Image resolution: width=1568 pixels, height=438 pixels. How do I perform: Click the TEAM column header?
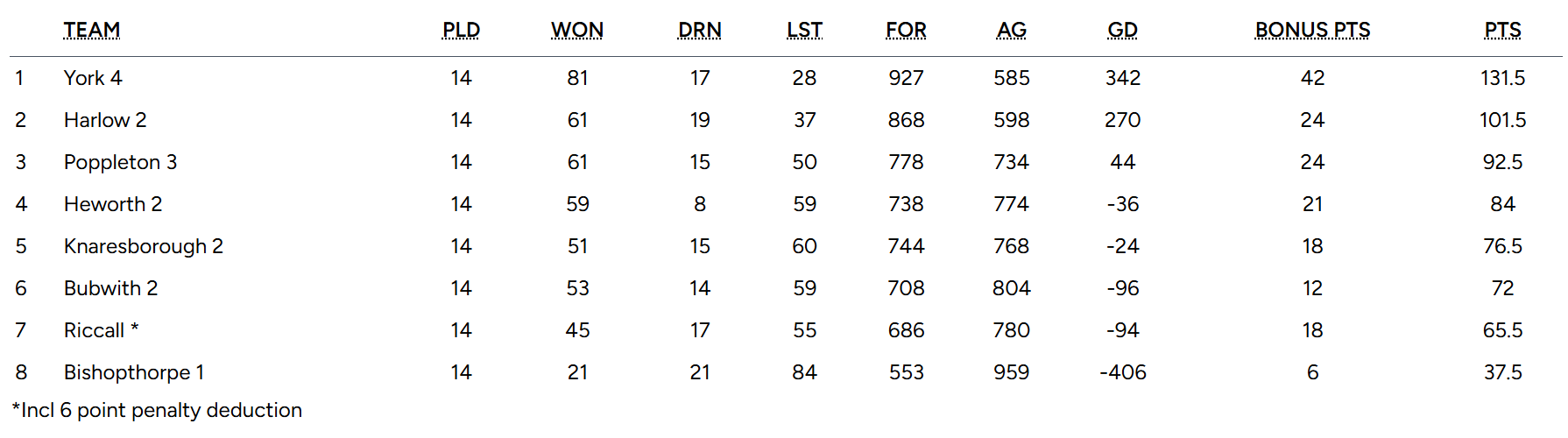(x=92, y=31)
